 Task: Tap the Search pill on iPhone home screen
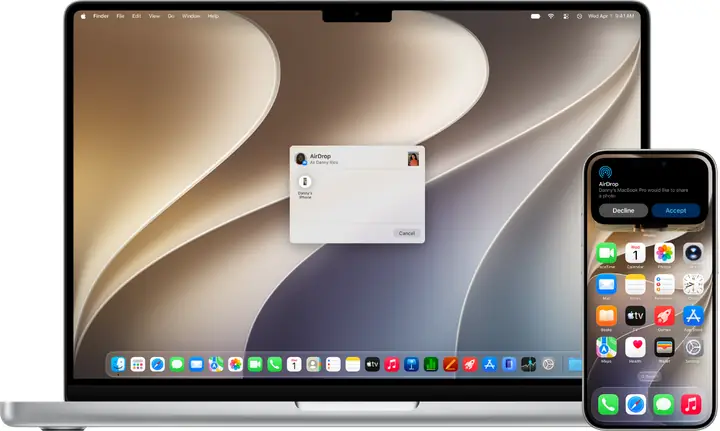coord(649,377)
